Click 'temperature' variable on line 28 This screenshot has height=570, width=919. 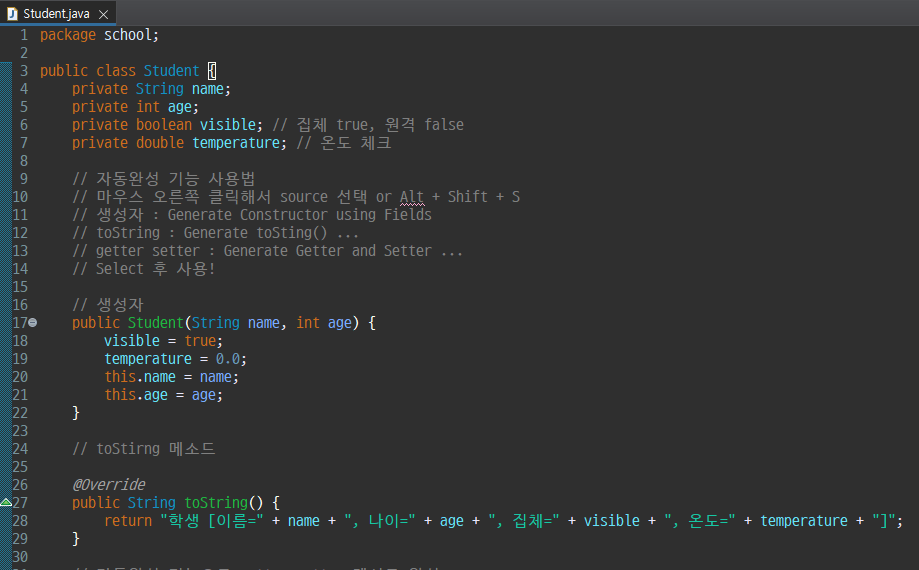point(804,521)
